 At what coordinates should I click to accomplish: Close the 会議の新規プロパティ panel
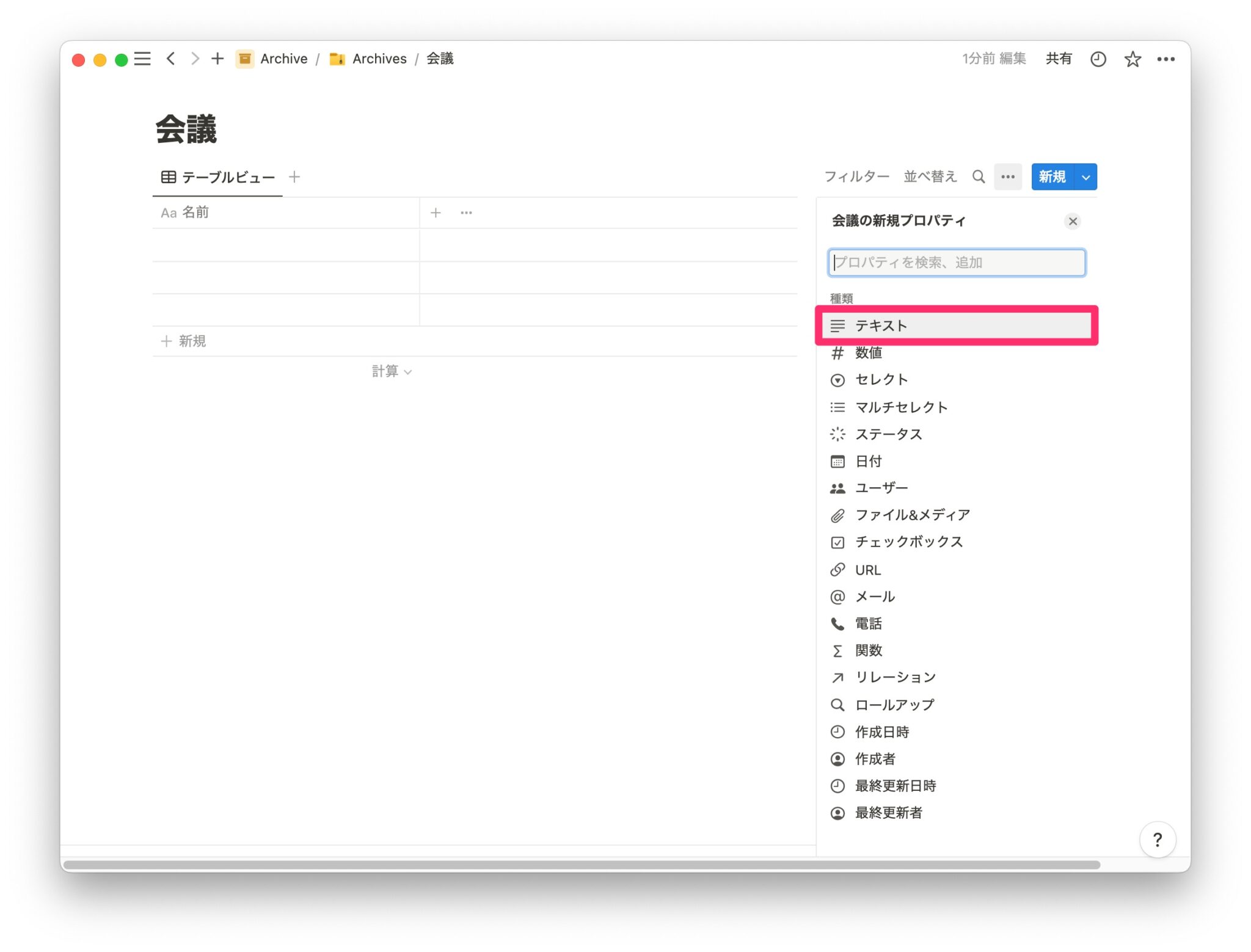point(1072,221)
